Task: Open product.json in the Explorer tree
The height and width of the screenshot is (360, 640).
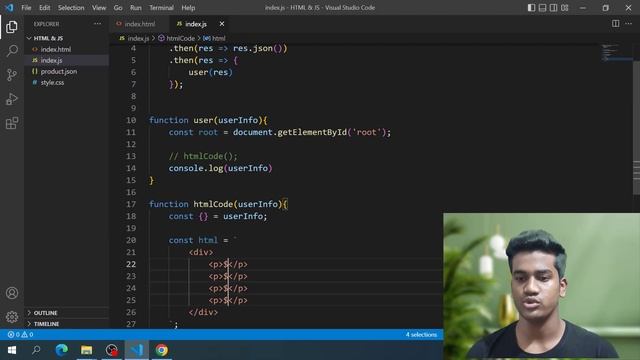Action: click(67, 71)
